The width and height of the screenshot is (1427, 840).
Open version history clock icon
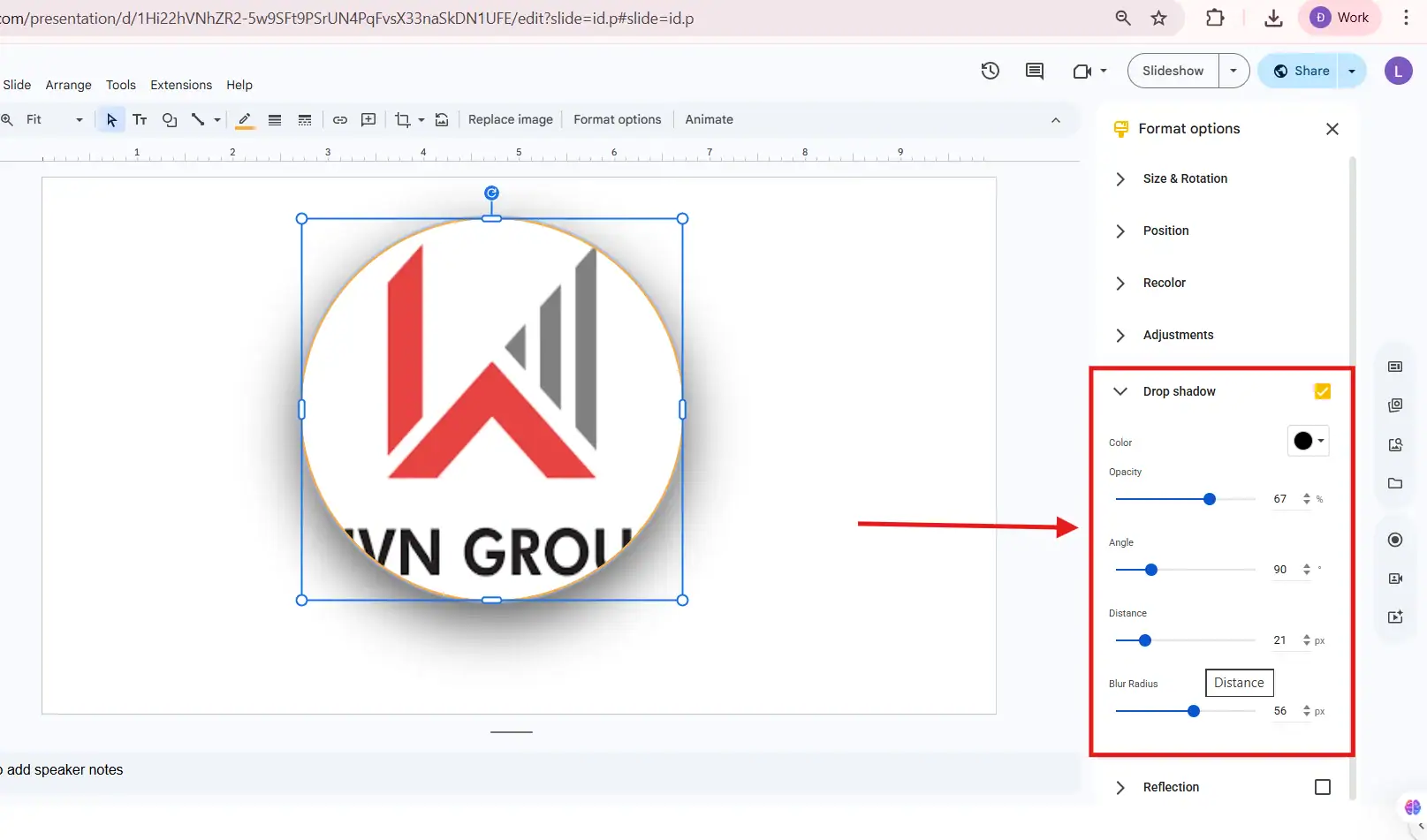tap(991, 71)
